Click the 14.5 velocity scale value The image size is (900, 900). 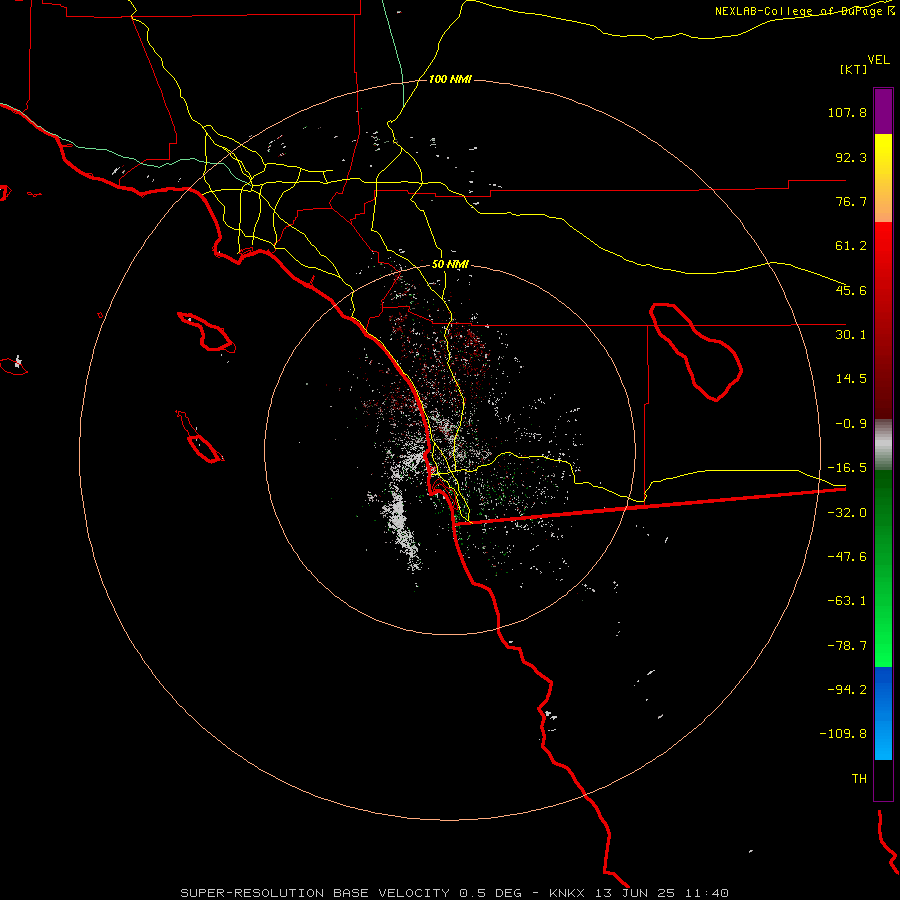point(851,379)
